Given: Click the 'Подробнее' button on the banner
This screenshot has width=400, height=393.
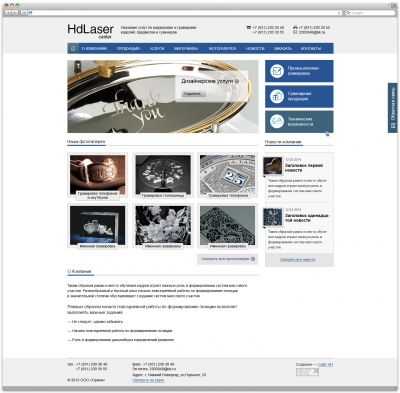Looking at the screenshot, I should coord(193,94).
